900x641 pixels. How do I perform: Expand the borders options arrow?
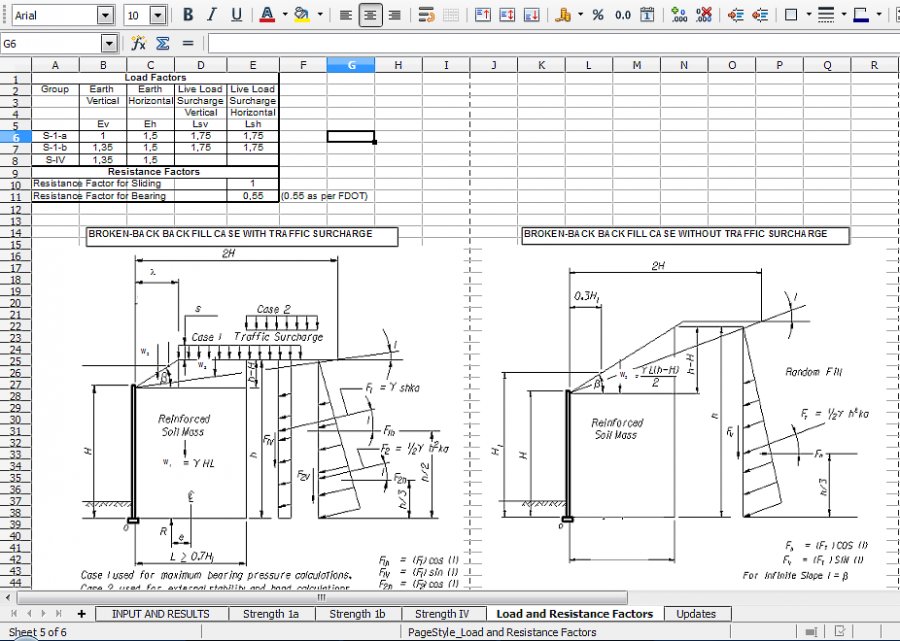tap(809, 15)
